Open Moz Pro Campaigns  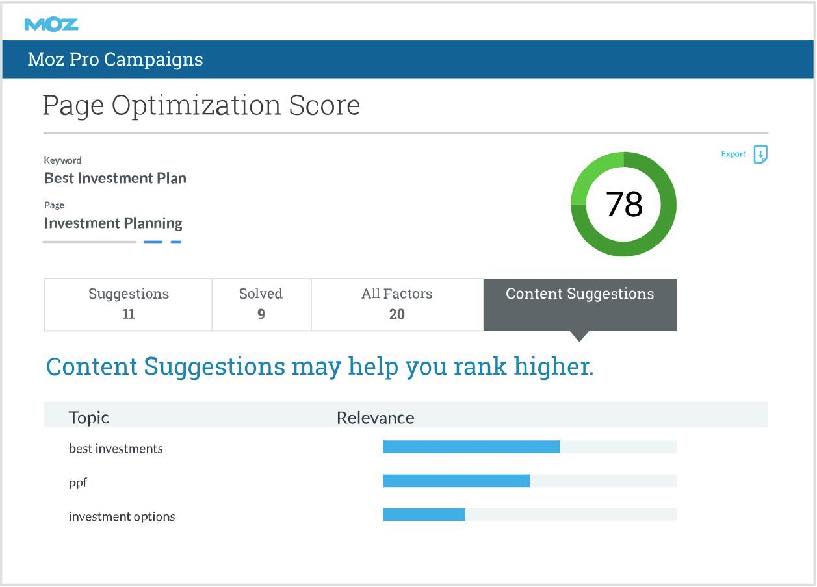click(117, 59)
